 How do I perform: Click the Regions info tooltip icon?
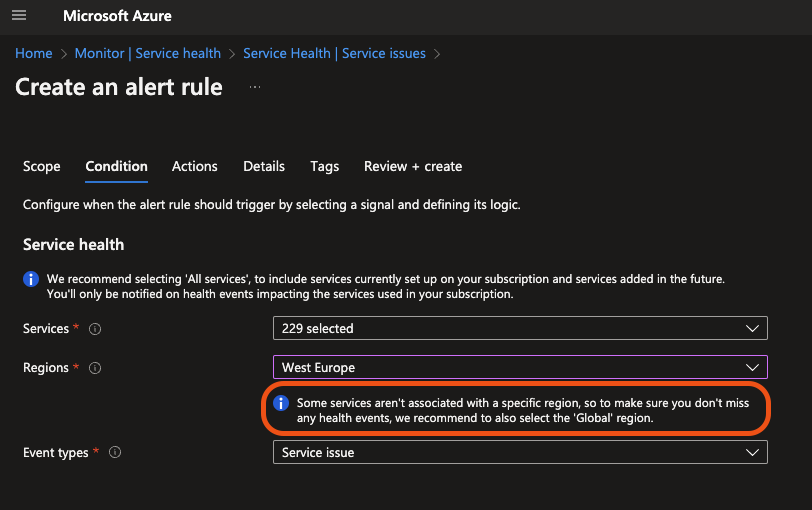(95, 368)
